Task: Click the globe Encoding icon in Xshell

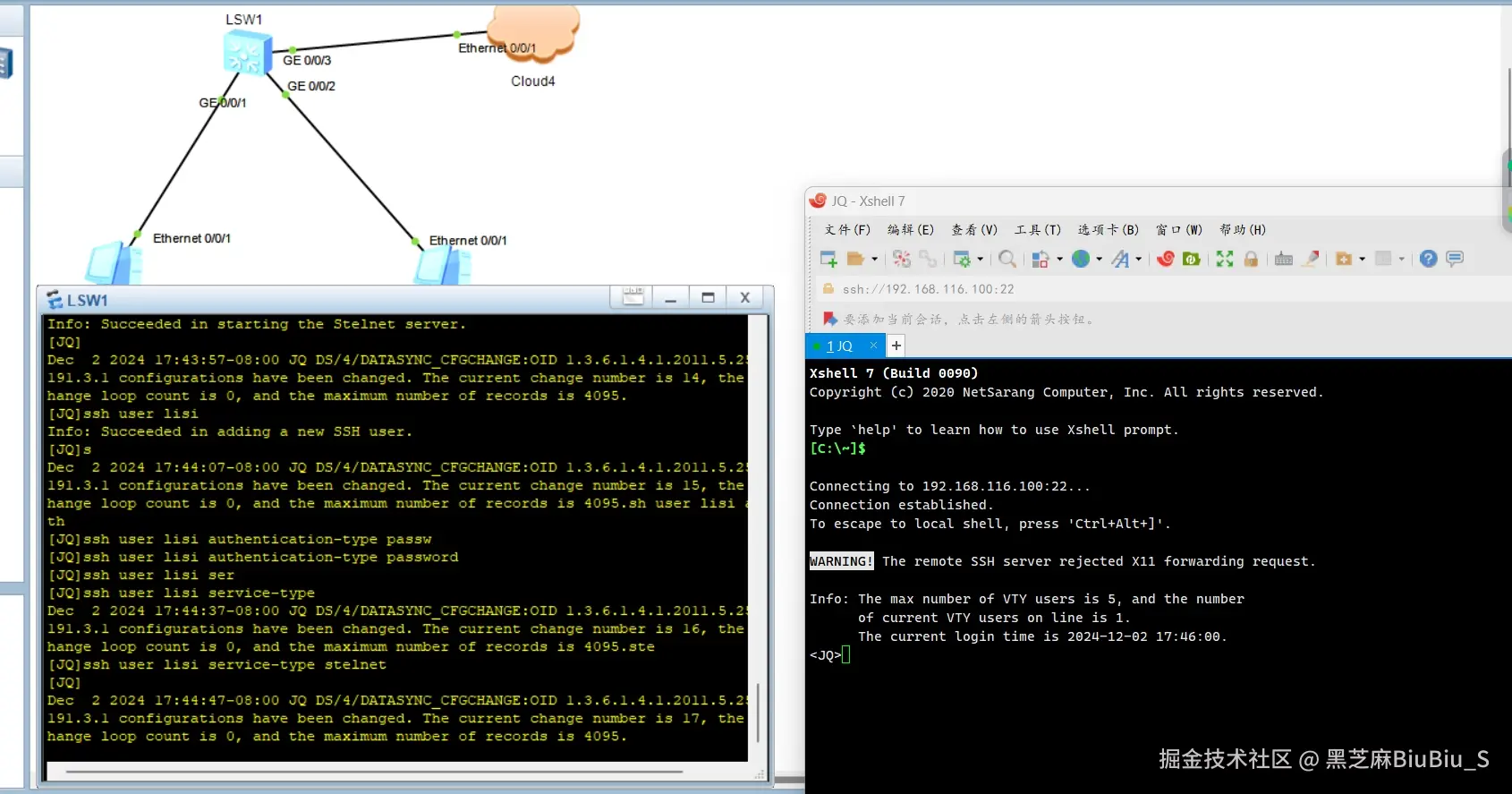Action: tap(1081, 259)
